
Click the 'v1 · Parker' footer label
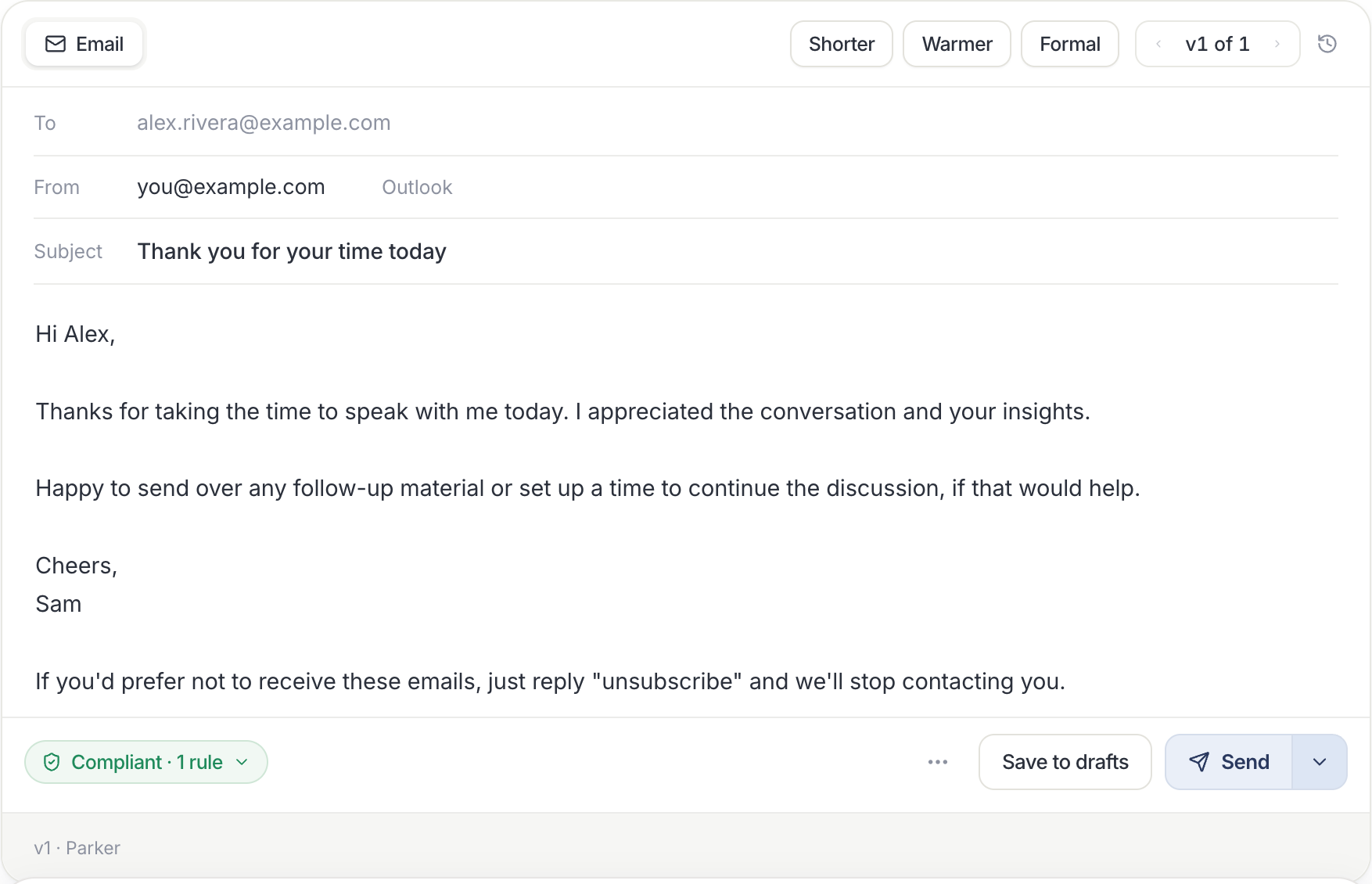[77, 848]
